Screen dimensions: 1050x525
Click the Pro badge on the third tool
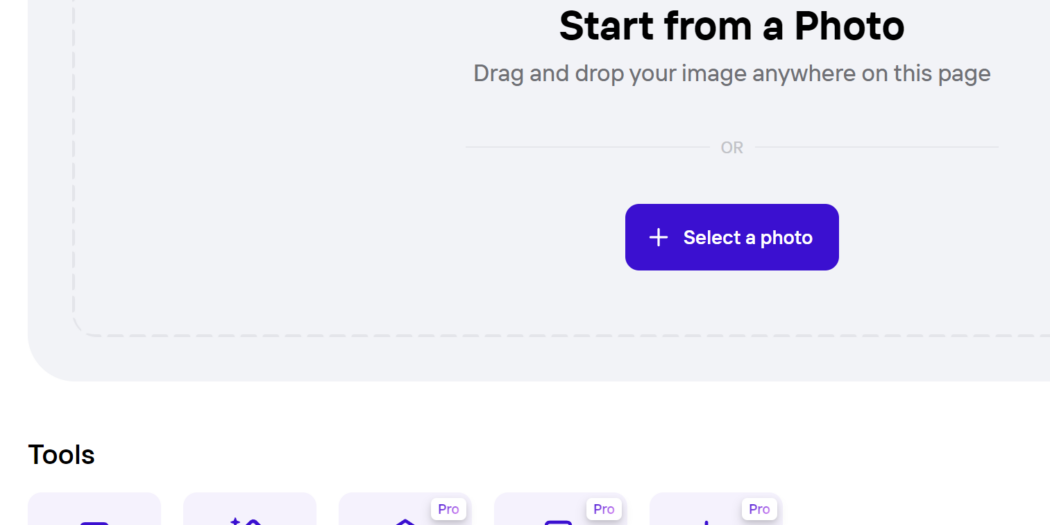(x=449, y=509)
